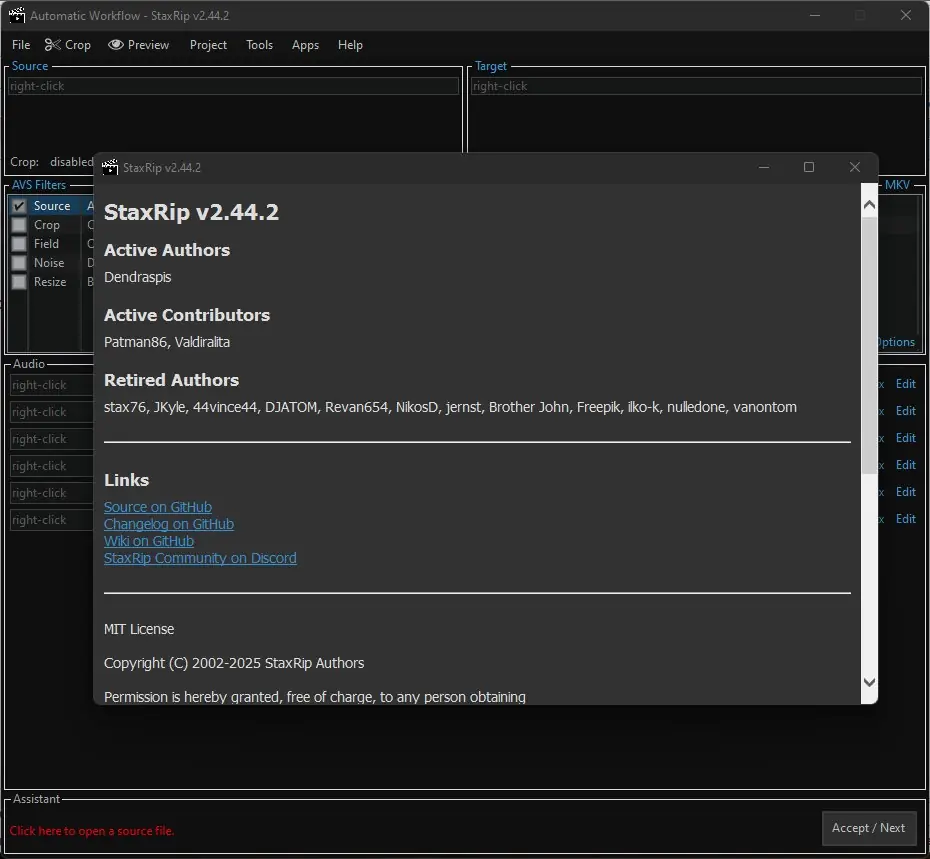Enable the Resize filter checkbox
This screenshot has height=859, width=930.
[19, 282]
